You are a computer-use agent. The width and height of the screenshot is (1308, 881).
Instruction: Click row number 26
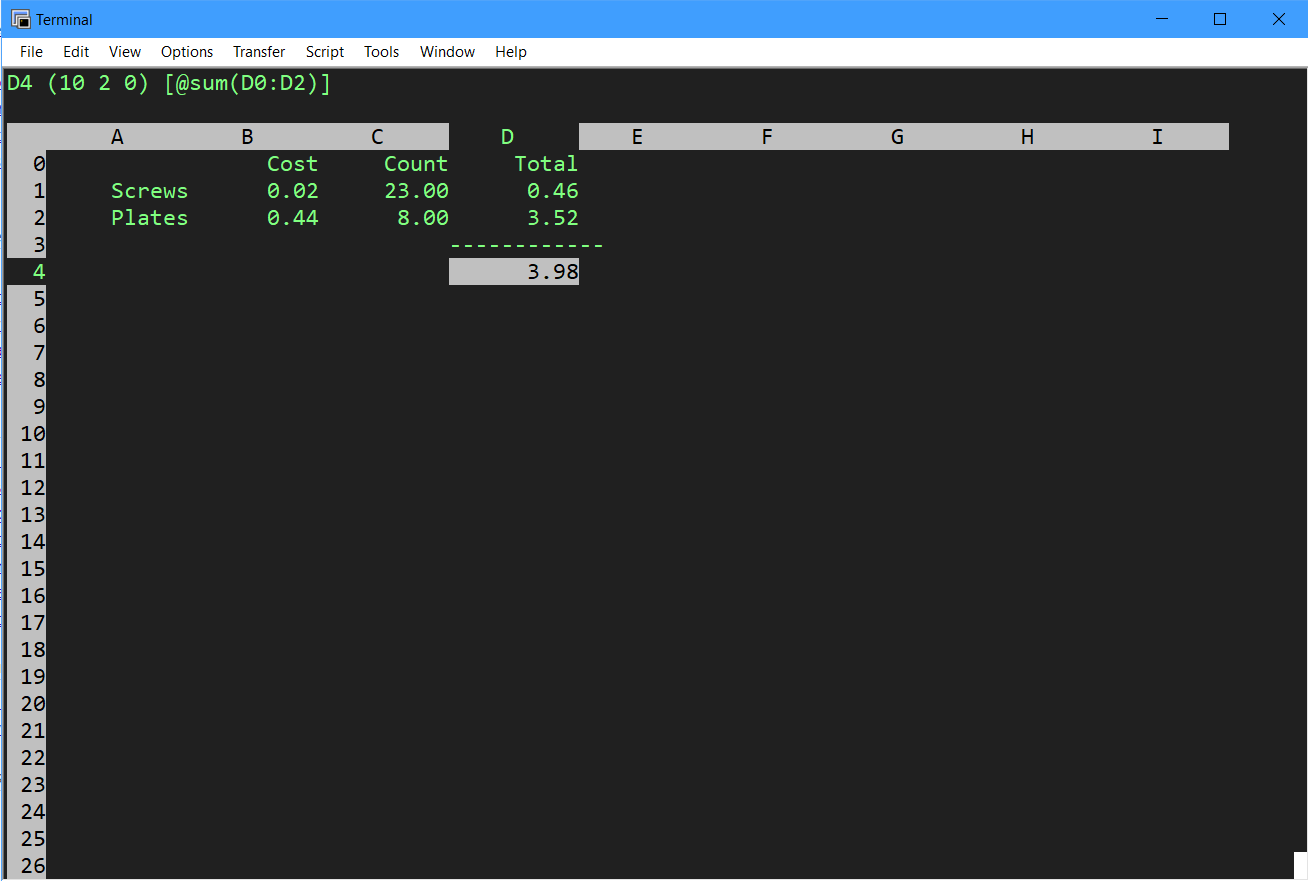[x=33, y=866]
